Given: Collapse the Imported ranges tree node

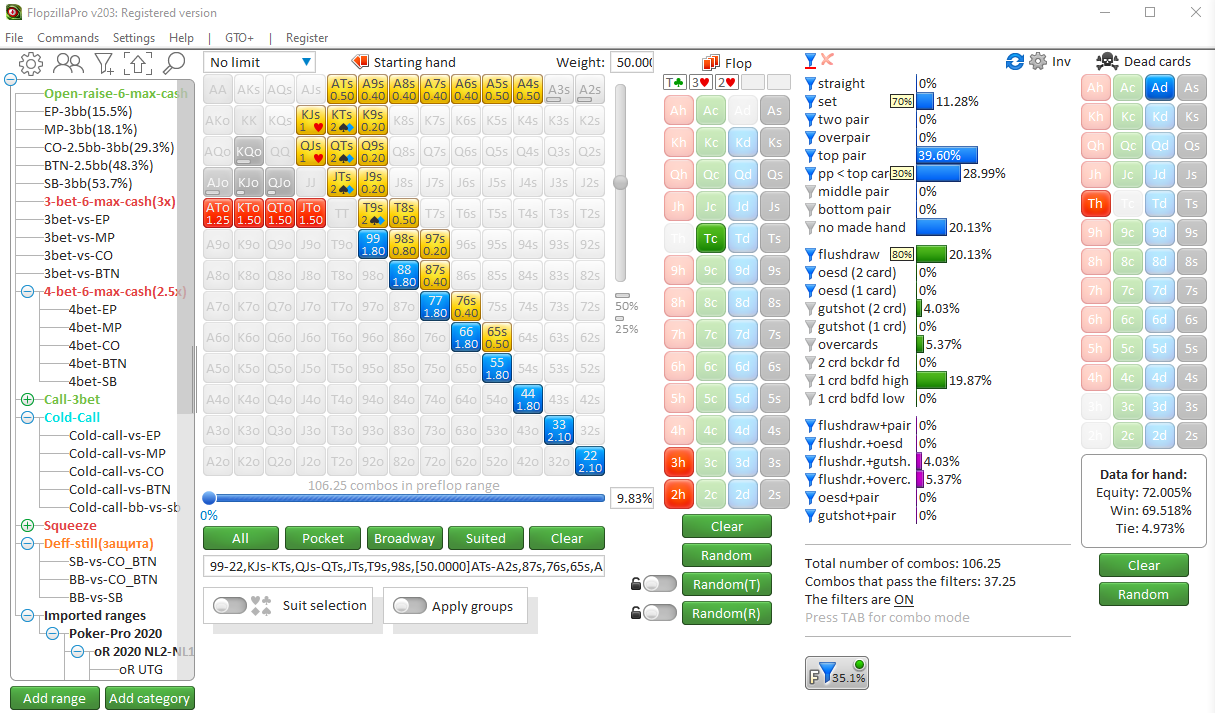Looking at the screenshot, I should pyautogui.click(x=26, y=616).
